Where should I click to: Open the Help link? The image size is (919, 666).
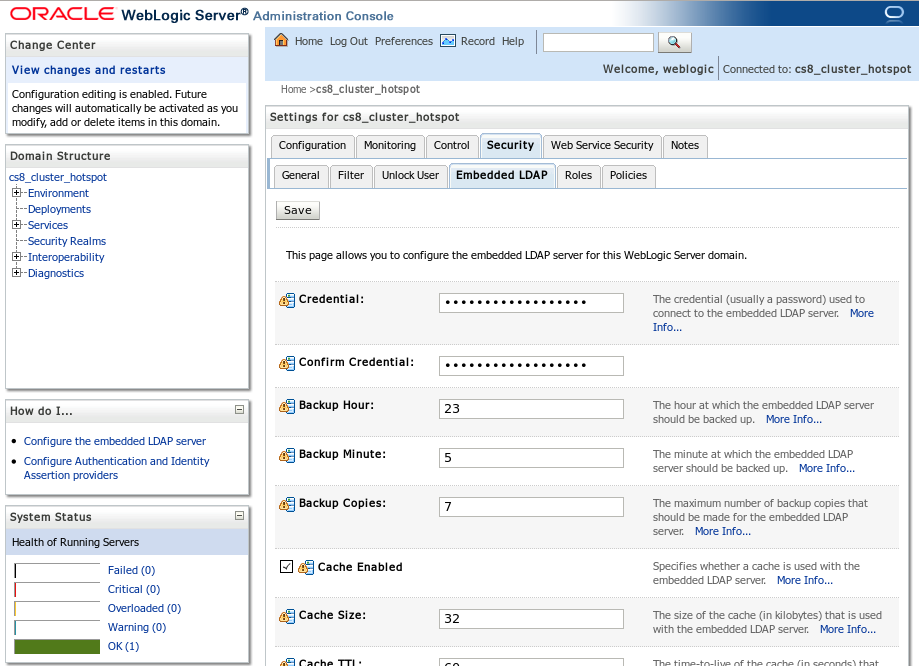coord(513,42)
